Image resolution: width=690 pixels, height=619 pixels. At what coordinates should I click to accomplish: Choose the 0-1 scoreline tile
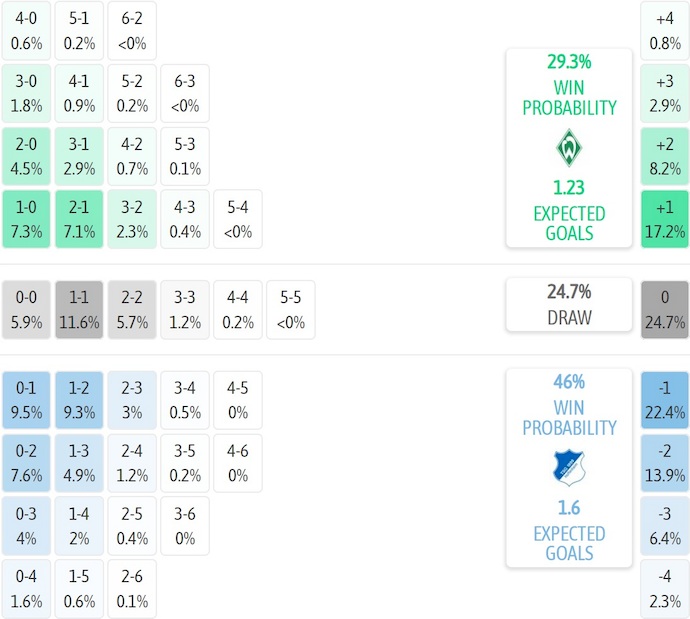click(x=26, y=399)
